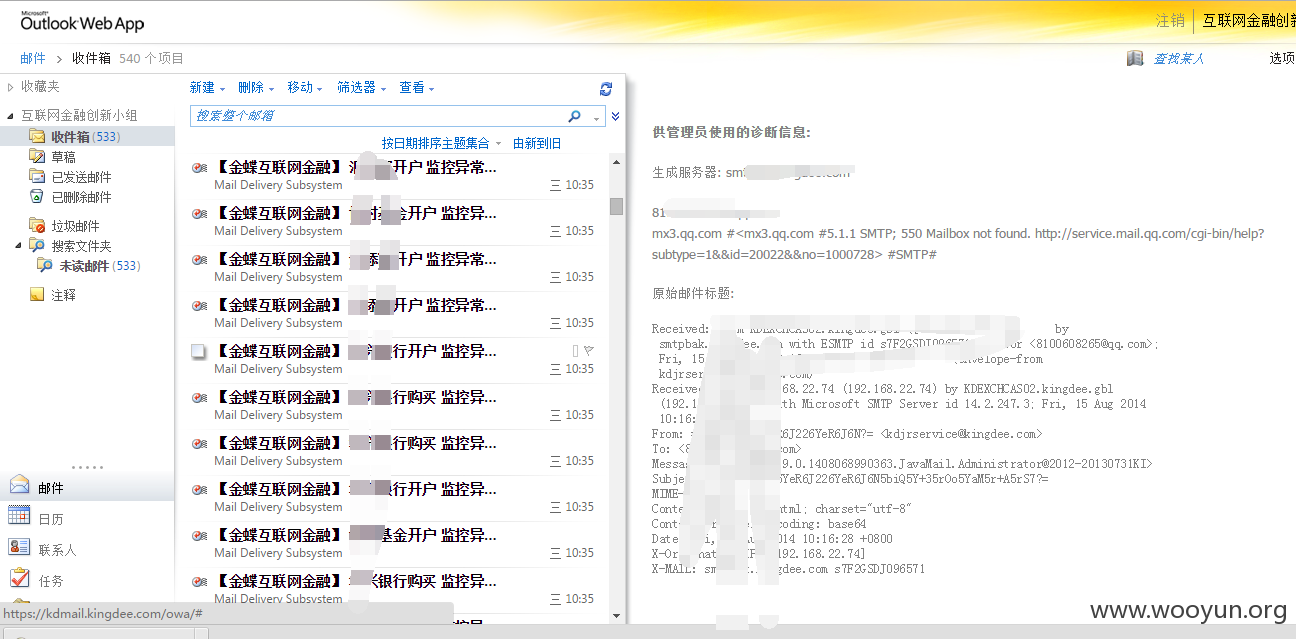Click the address book icon beside 查找某人
This screenshot has width=1296, height=639.
pos(1135,58)
